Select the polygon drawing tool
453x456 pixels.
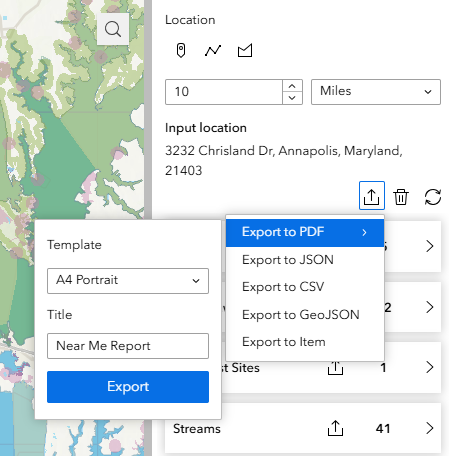tap(245, 51)
